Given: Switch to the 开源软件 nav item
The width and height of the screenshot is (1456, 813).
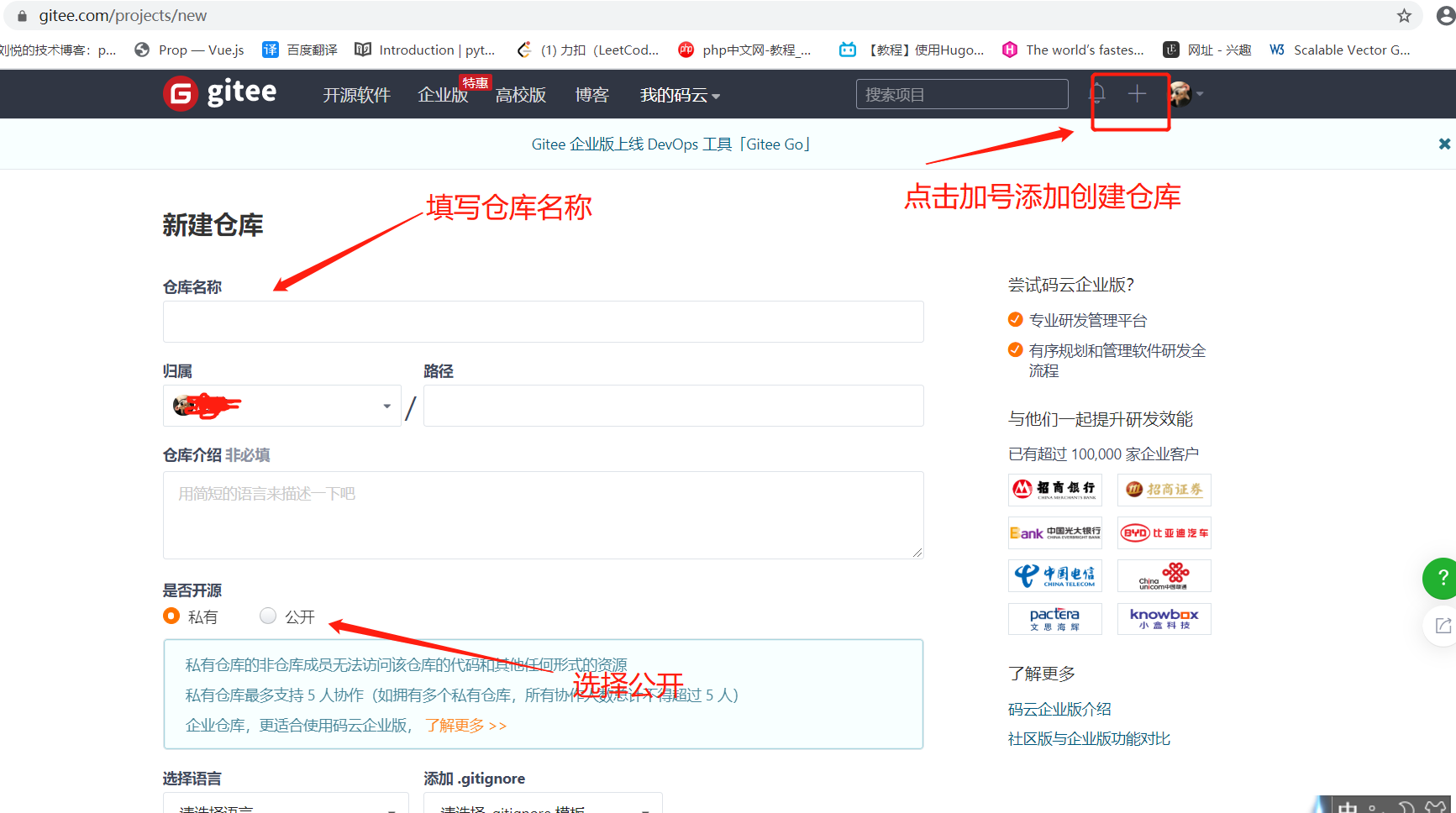Looking at the screenshot, I should tap(356, 95).
